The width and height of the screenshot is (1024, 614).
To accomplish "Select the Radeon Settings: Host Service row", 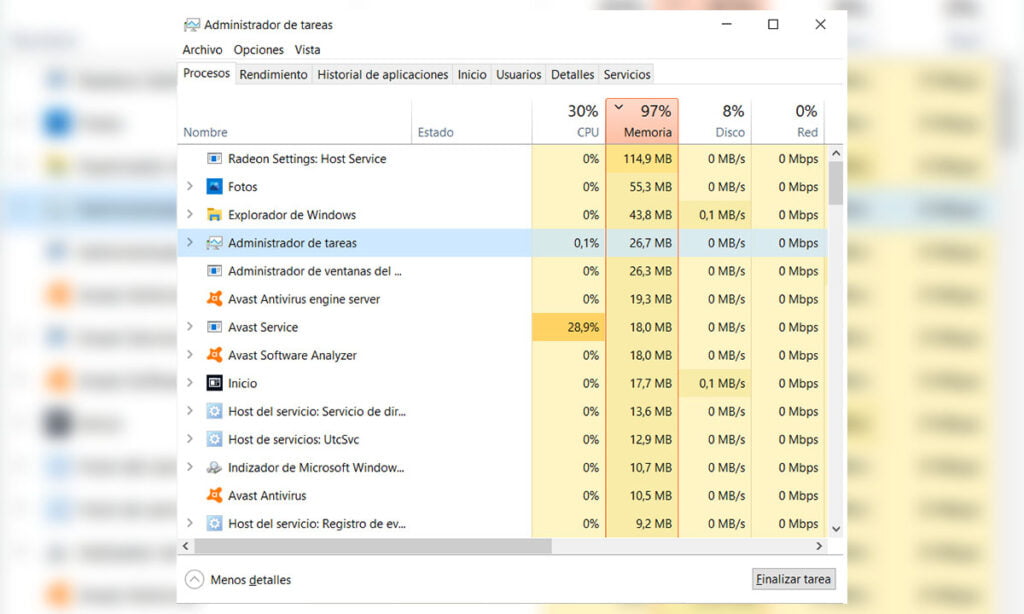I will click(502, 159).
